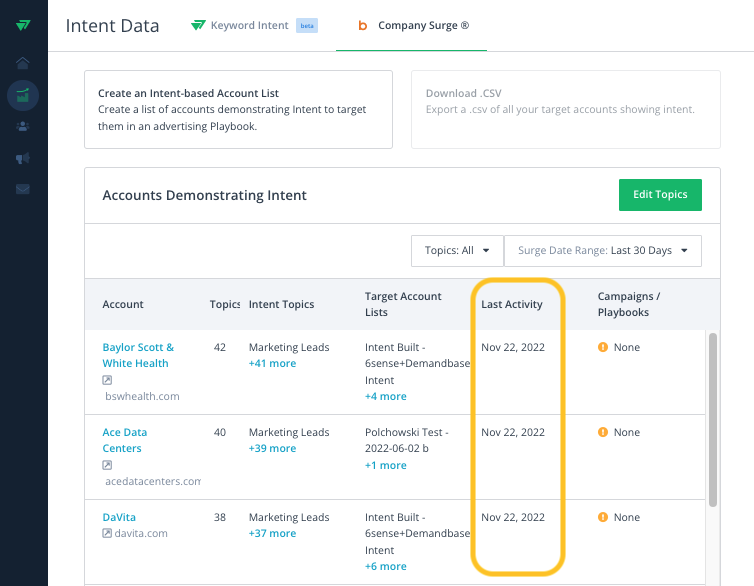754x586 pixels.
Task: Open the Topics: All dropdown
Action: 457,251
